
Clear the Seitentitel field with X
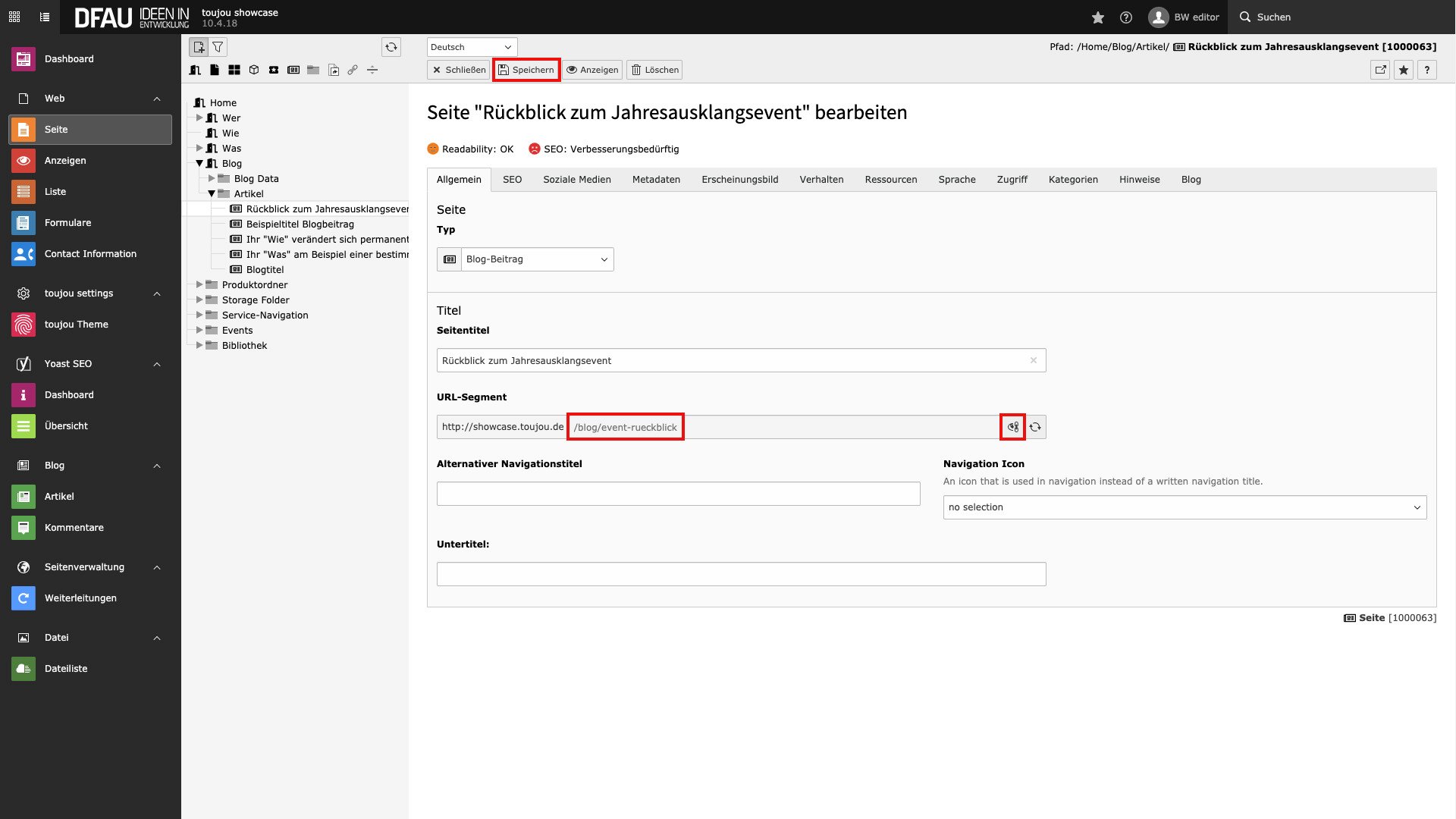1033,360
